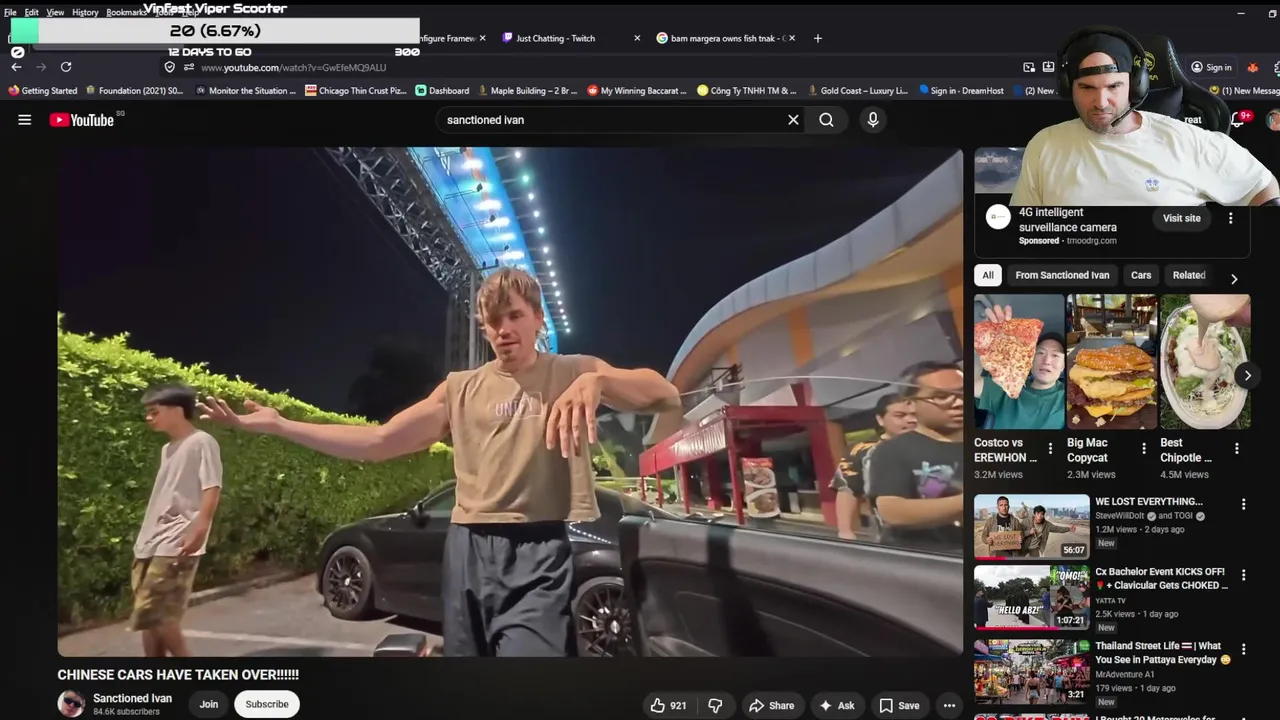Switch to the bam margera Google tab

pyautogui.click(x=720, y=38)
